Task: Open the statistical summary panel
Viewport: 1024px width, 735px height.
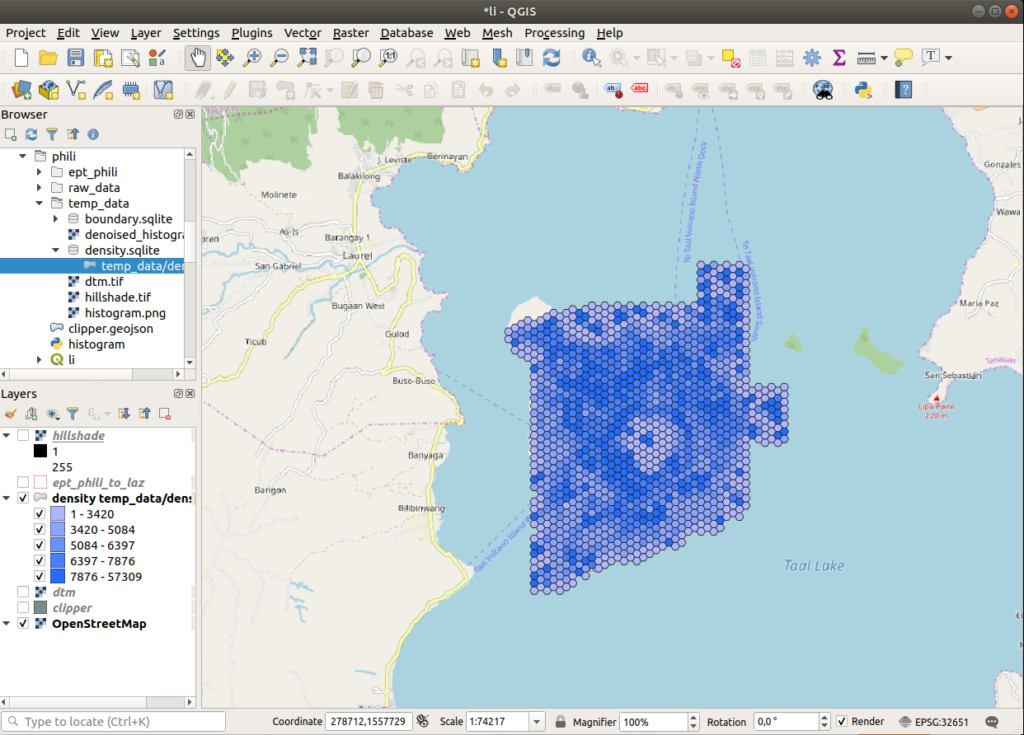Action: coord(838,57)
